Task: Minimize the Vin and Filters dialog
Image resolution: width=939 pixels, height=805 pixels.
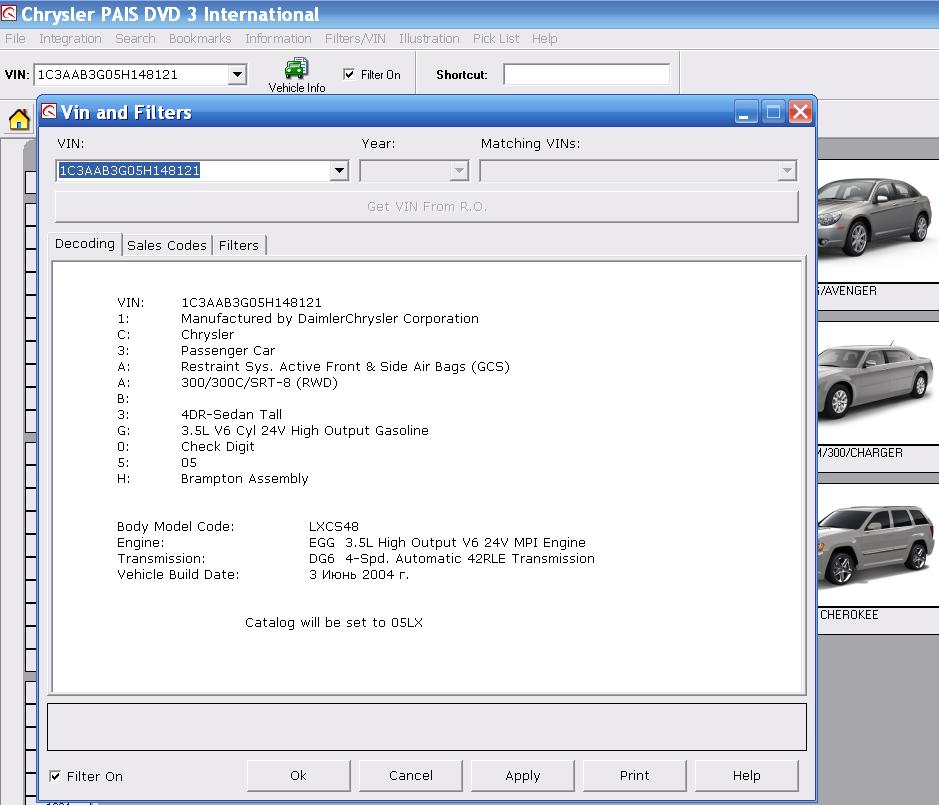Action: point(746,112)
